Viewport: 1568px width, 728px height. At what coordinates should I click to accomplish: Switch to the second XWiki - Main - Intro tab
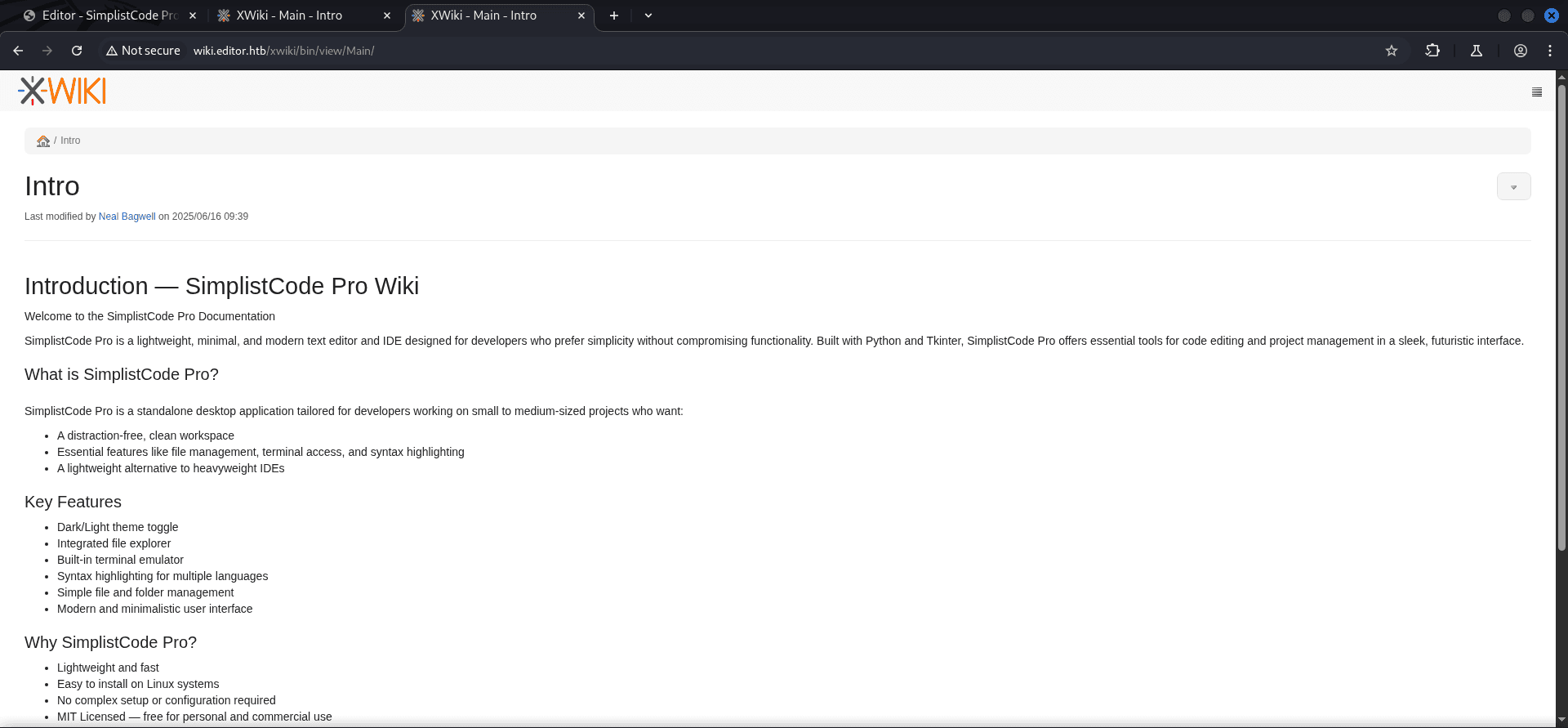coord(304,16)
